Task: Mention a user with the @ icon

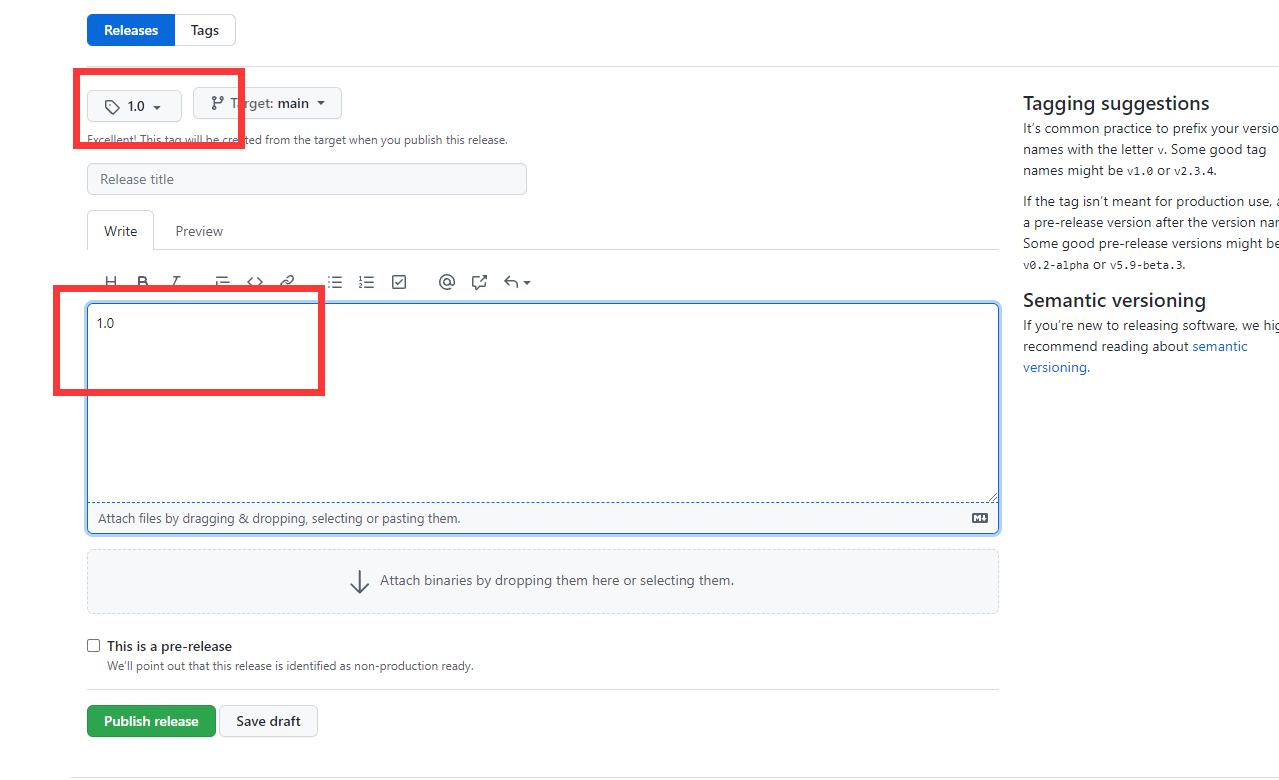Action: tap(447, 282)
